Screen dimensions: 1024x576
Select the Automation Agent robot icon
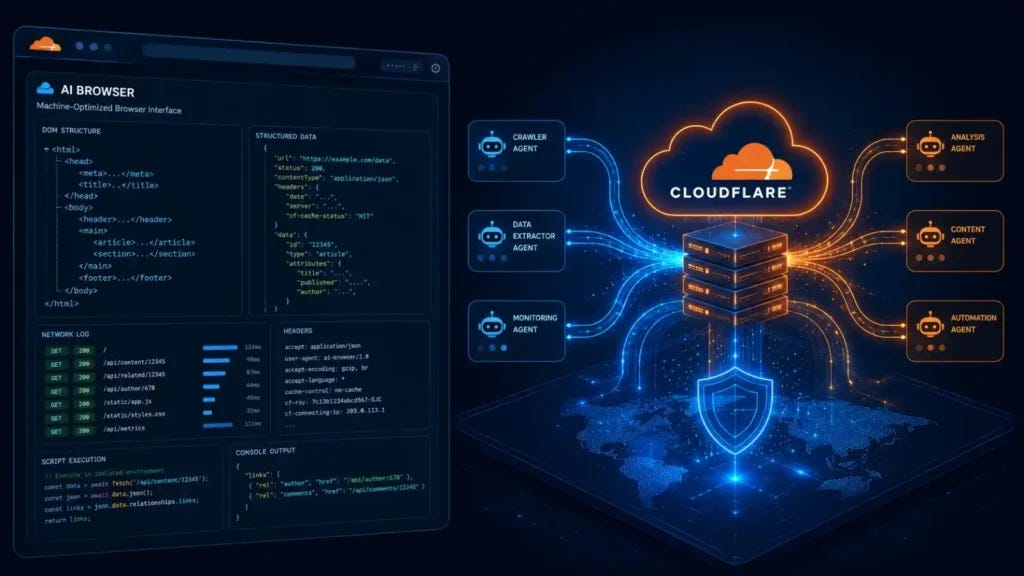[x=930, y=325]
